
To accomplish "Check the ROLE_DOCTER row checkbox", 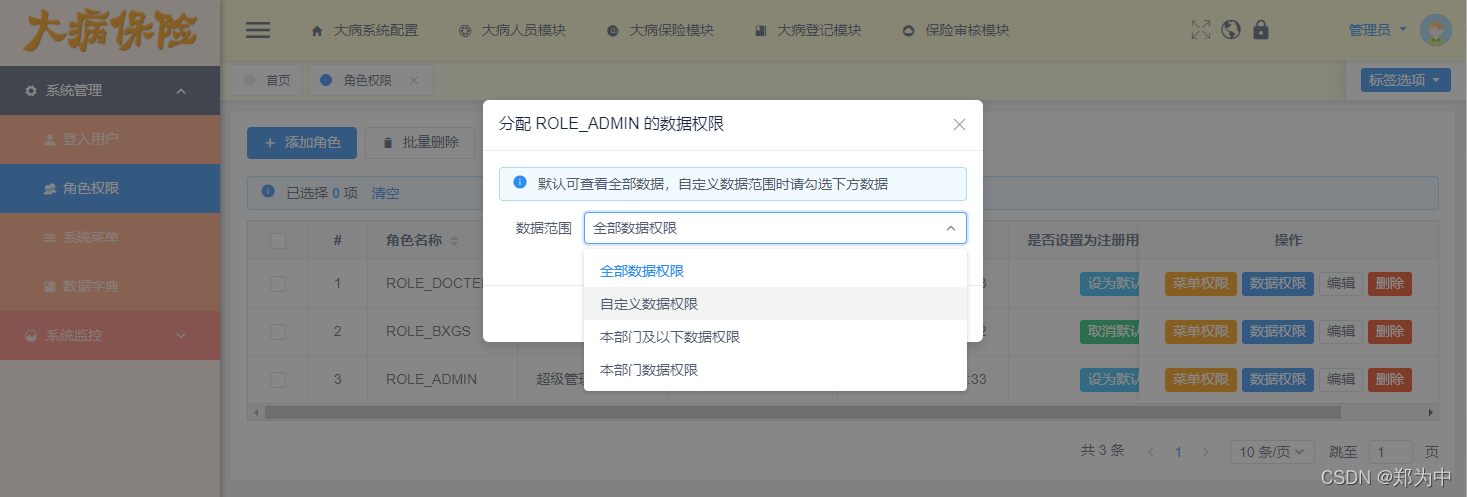I will click(278, 284).
